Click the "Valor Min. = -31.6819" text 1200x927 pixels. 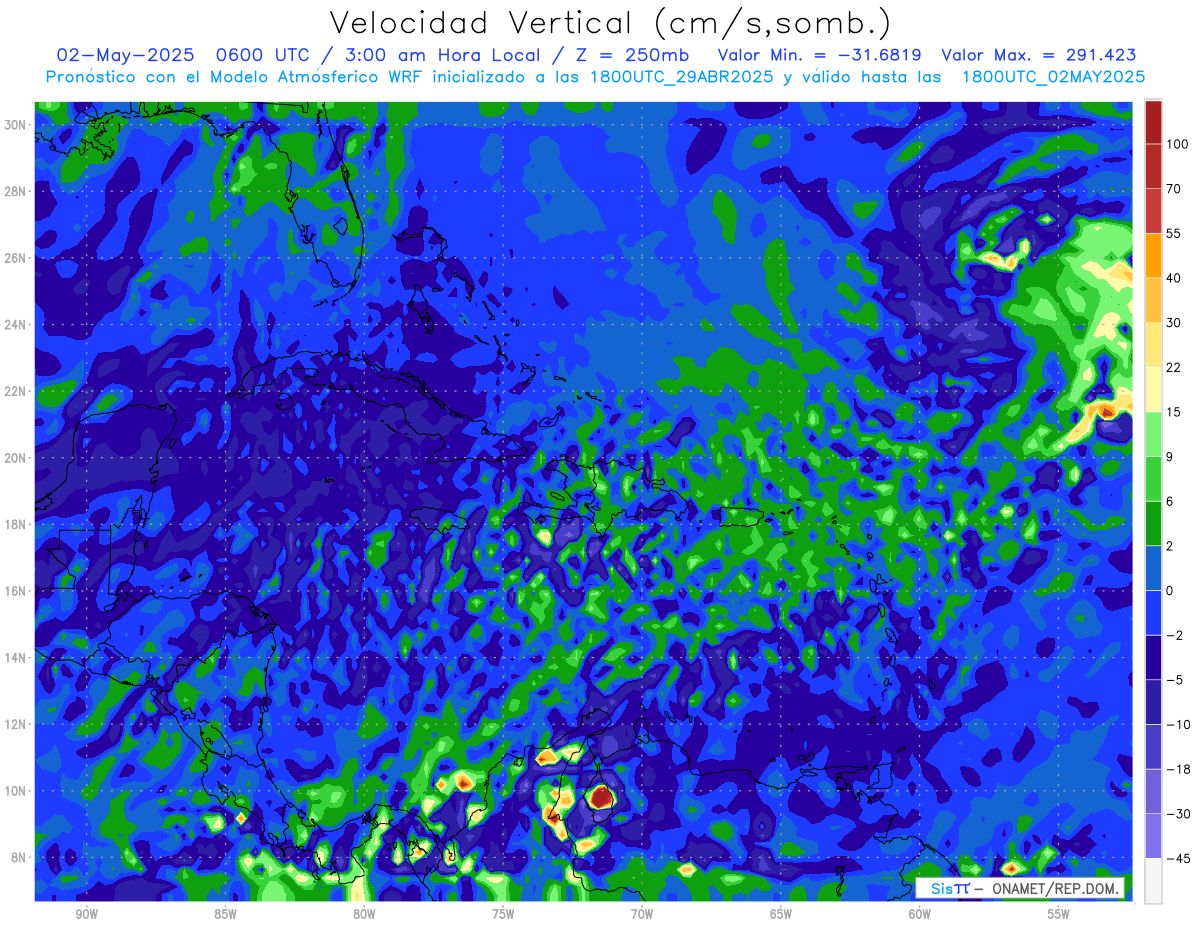coord(820,55)
